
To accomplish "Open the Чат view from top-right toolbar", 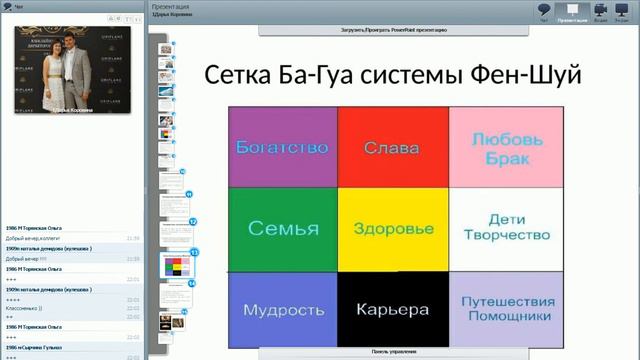I will click(x=544, y=12).
